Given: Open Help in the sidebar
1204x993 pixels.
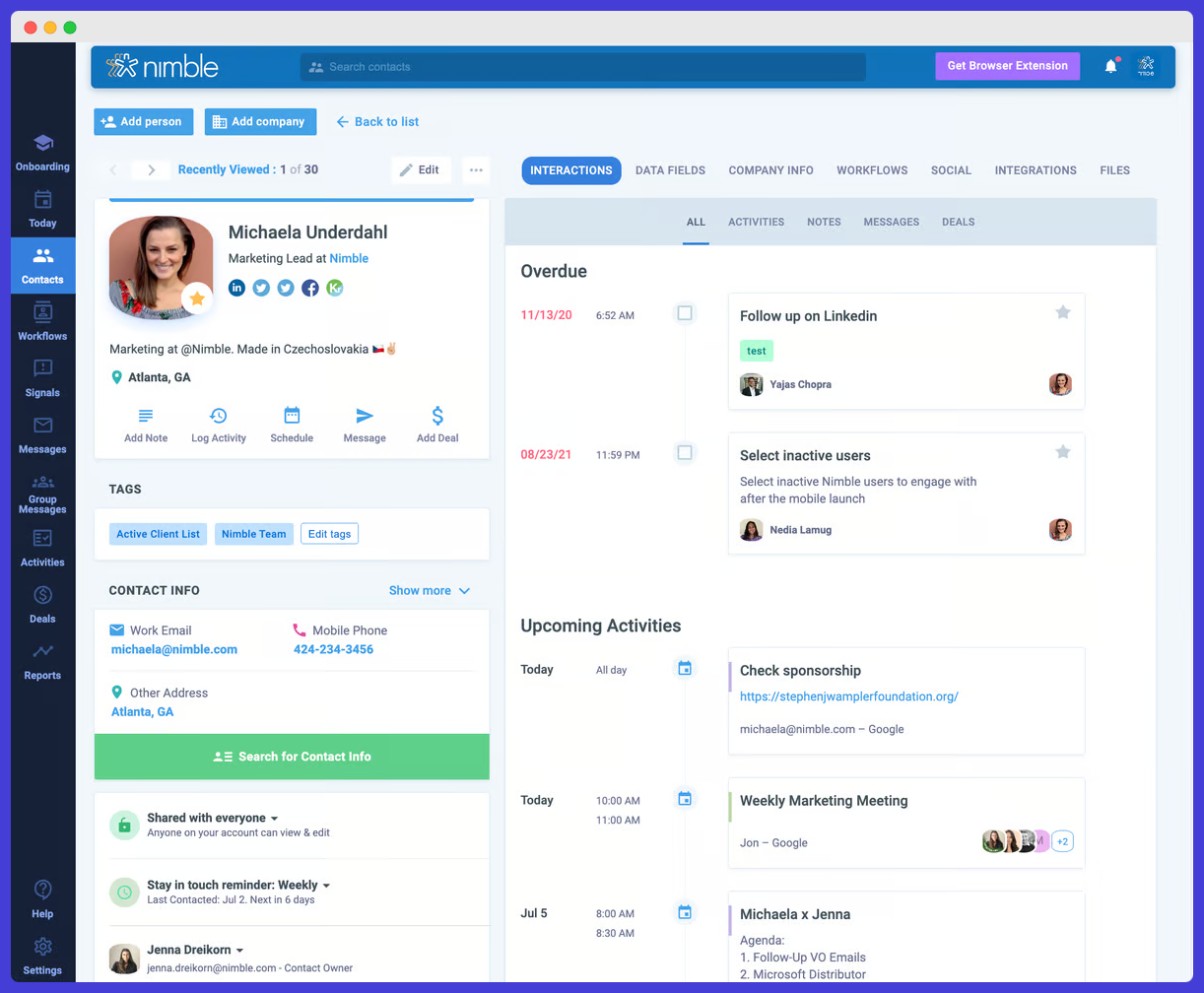Looking at the screenshot, I should [x=42, y=899].
